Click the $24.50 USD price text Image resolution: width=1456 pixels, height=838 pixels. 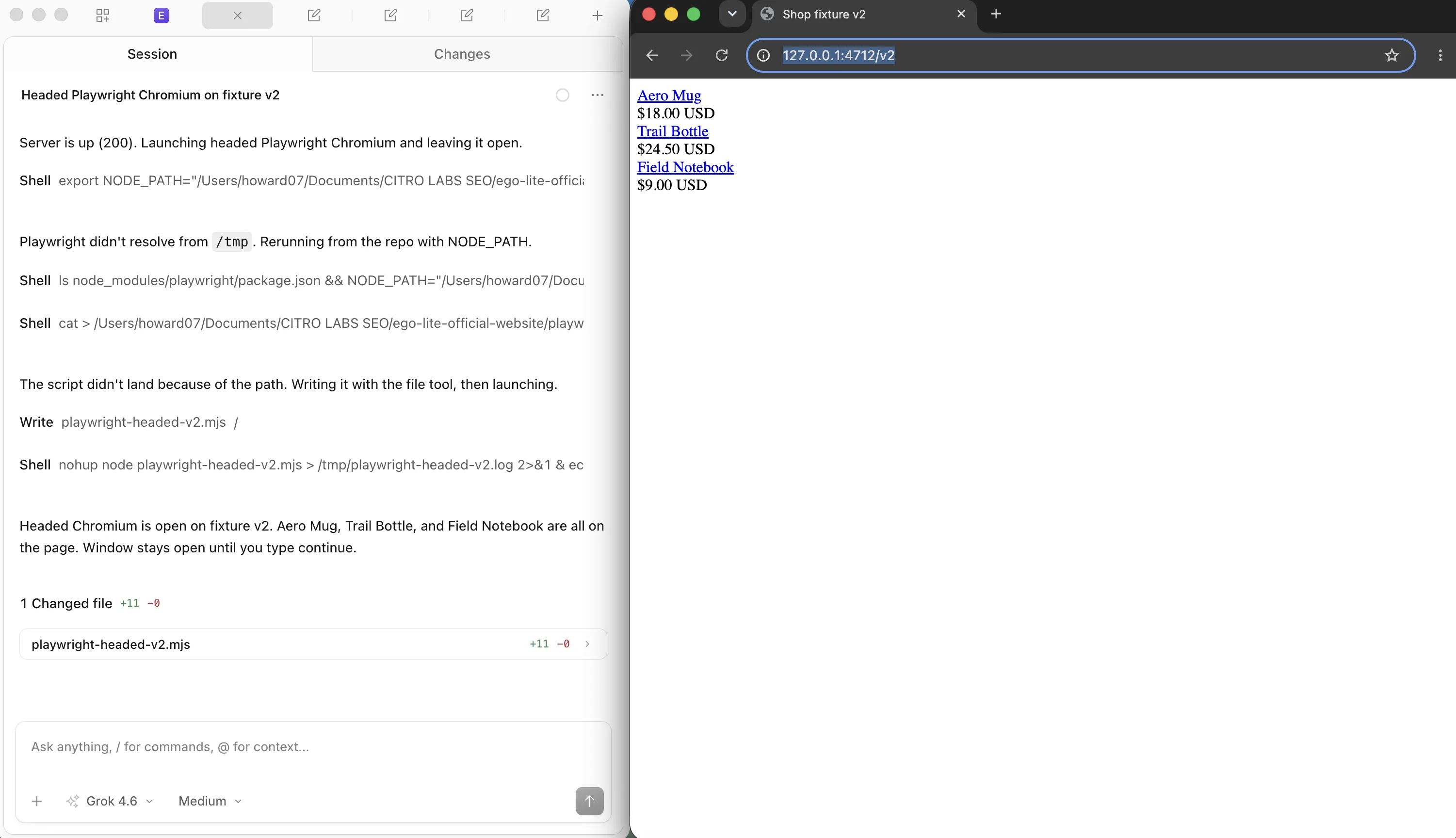[x=676, y=149]
